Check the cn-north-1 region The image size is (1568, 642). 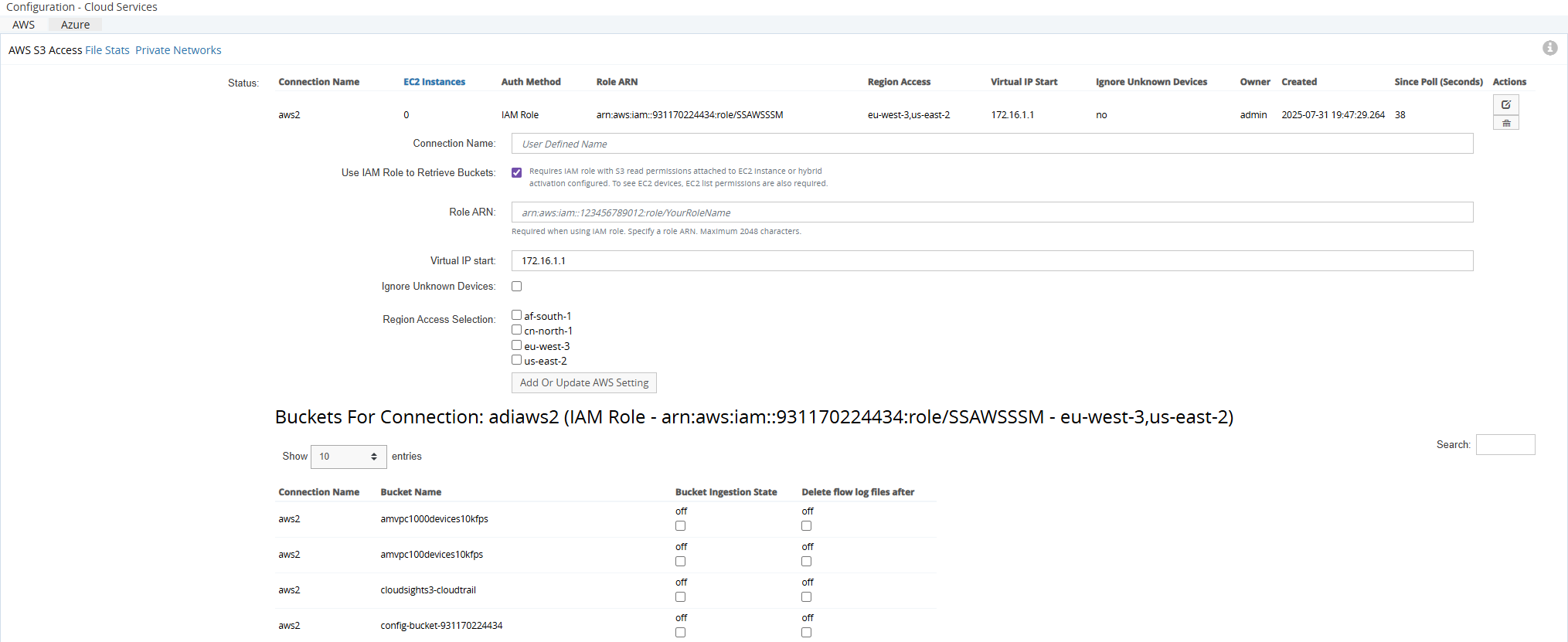tap(516, 330)
